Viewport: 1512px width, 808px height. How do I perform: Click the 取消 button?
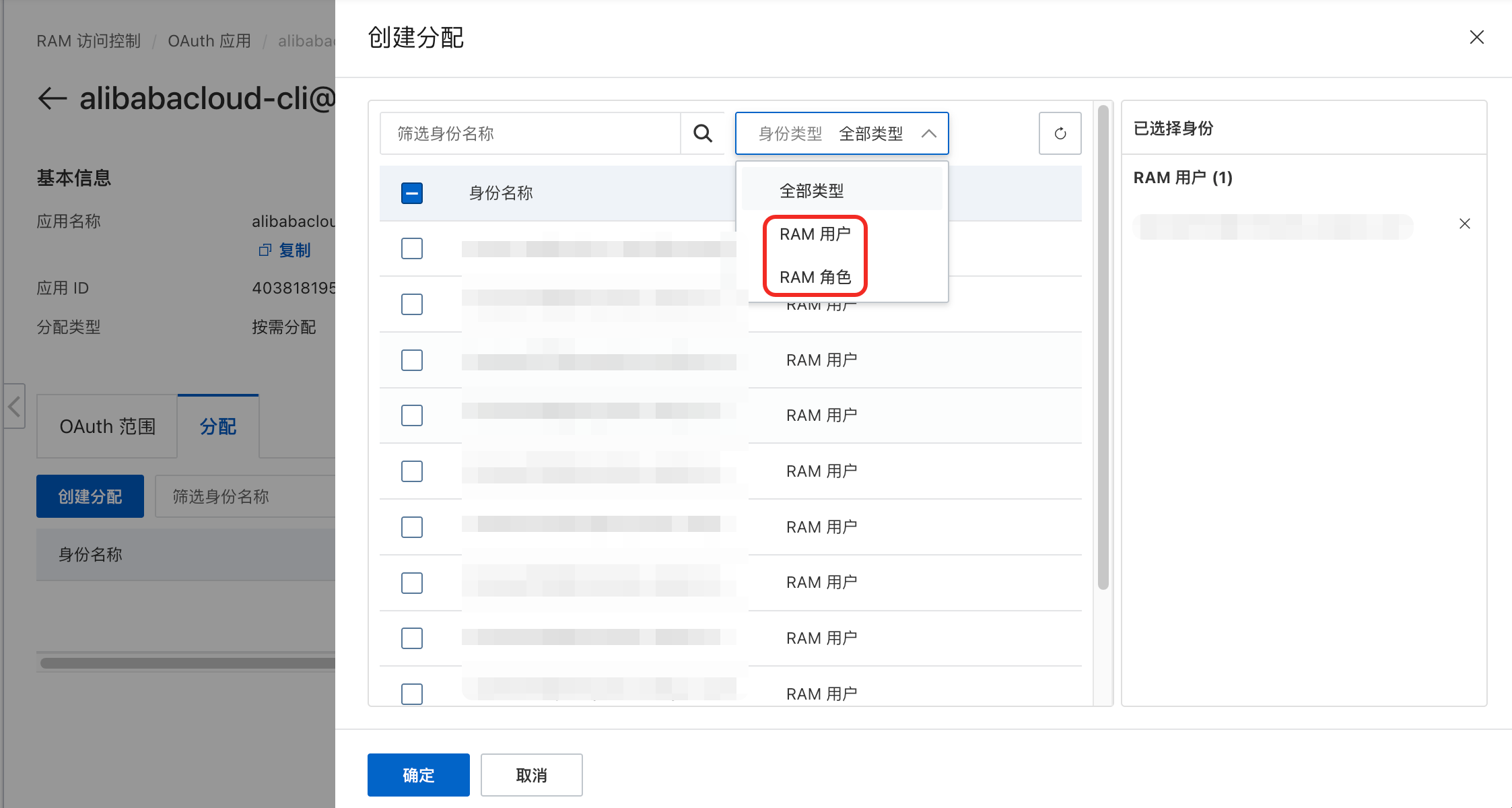pos(531,775)
